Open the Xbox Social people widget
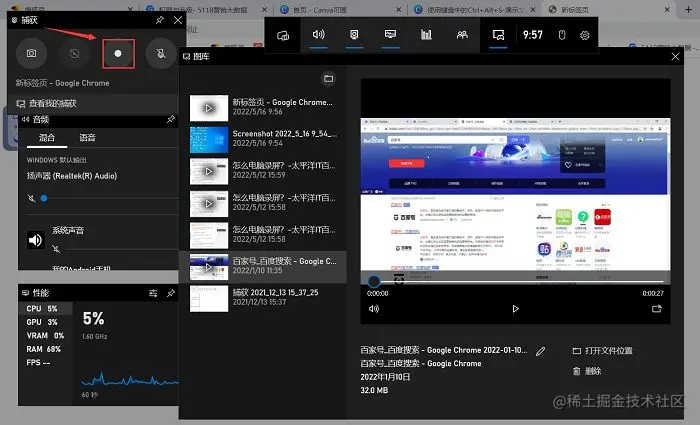The width and height of the screenshot is (700, 425). [x=462, y=35]
